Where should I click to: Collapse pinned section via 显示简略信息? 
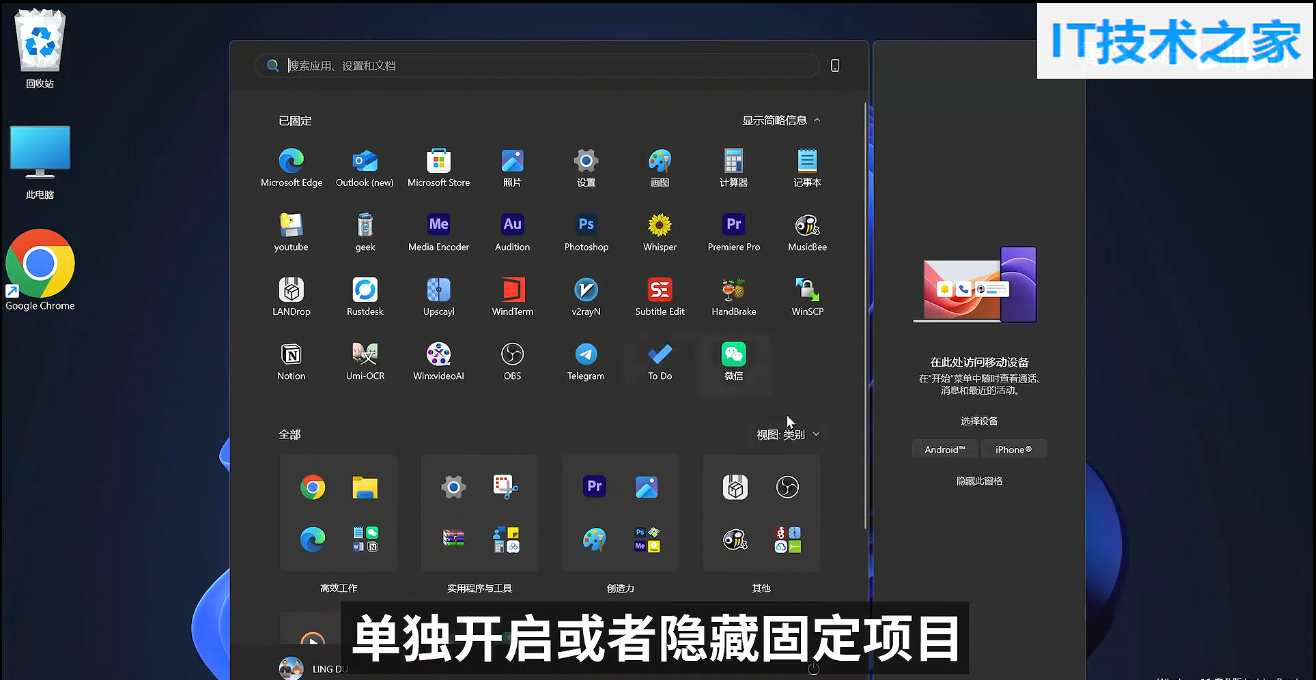tap(781, 120)
